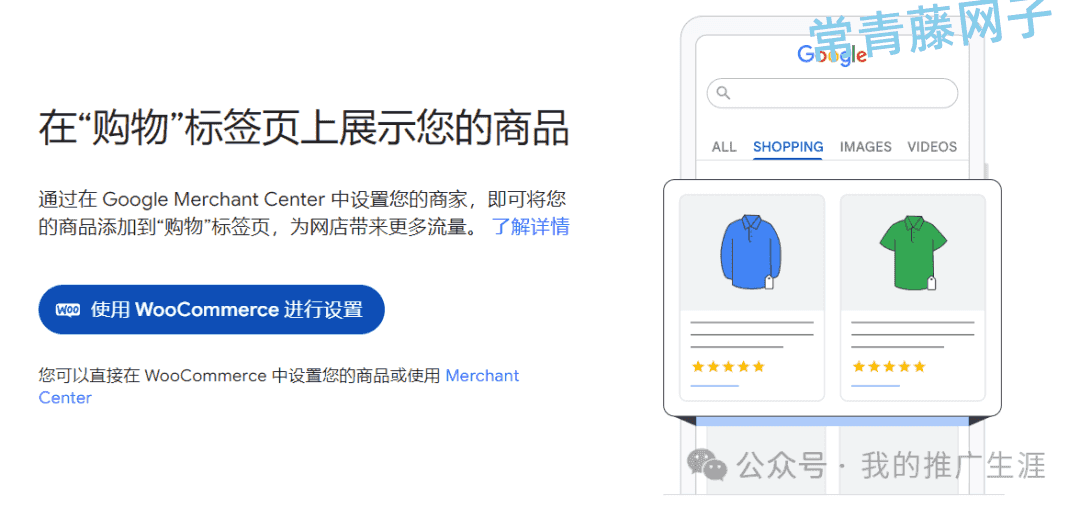Click the WooCommerce logo icon in button
The image size is (1080, 508).
click(x=68, y=310)
